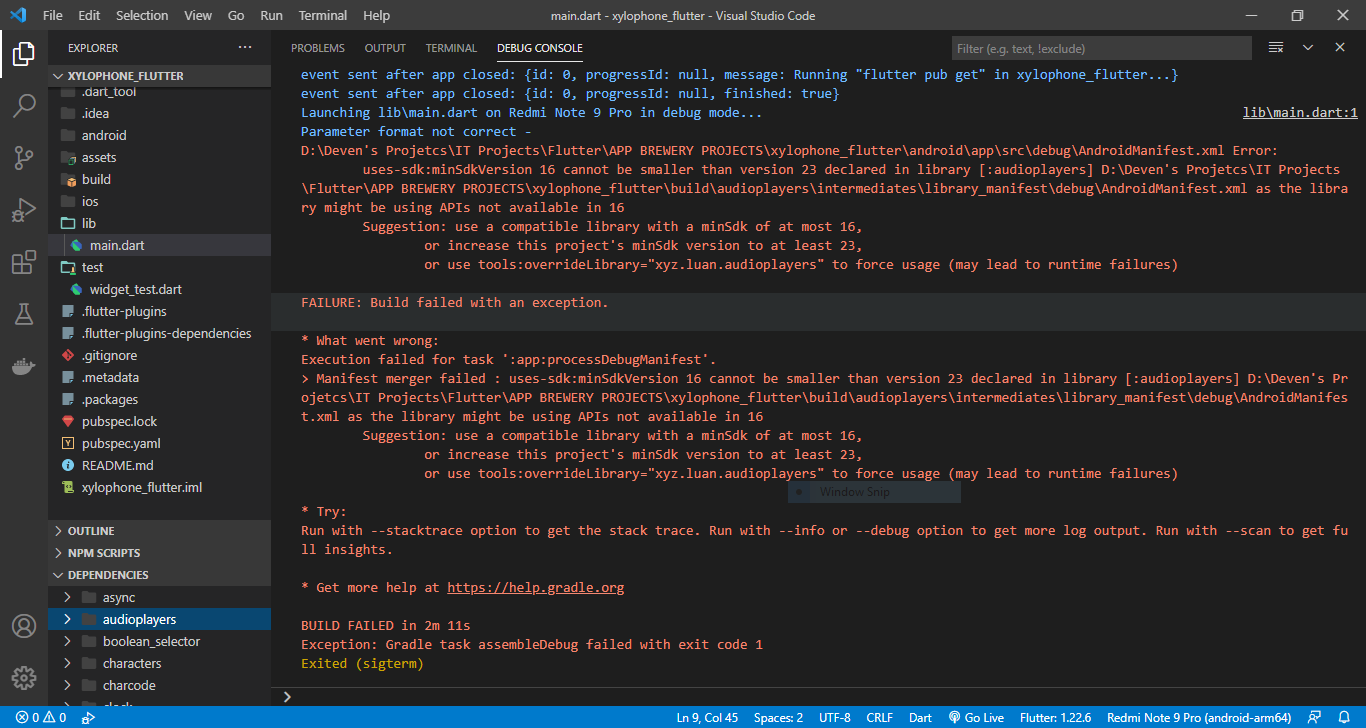Click the Visual Studio Code logo icon
This screenshot has width=1366, height=728.
[18, 15]
